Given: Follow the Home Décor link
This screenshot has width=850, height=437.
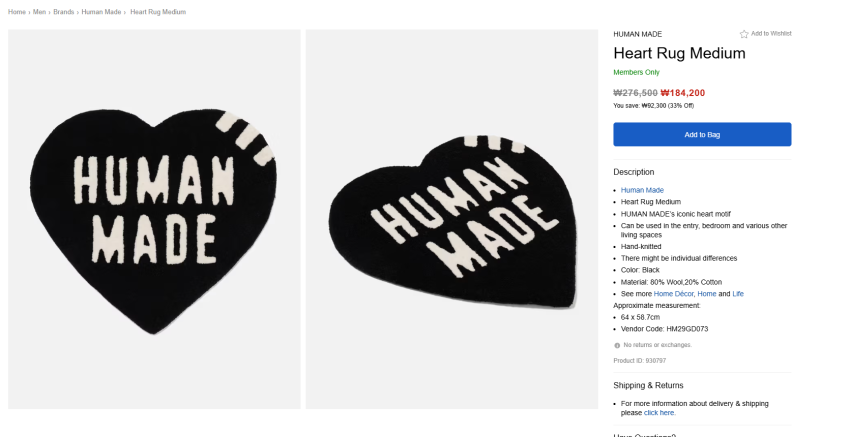Looking at the screenshot, I should (673, 294).
